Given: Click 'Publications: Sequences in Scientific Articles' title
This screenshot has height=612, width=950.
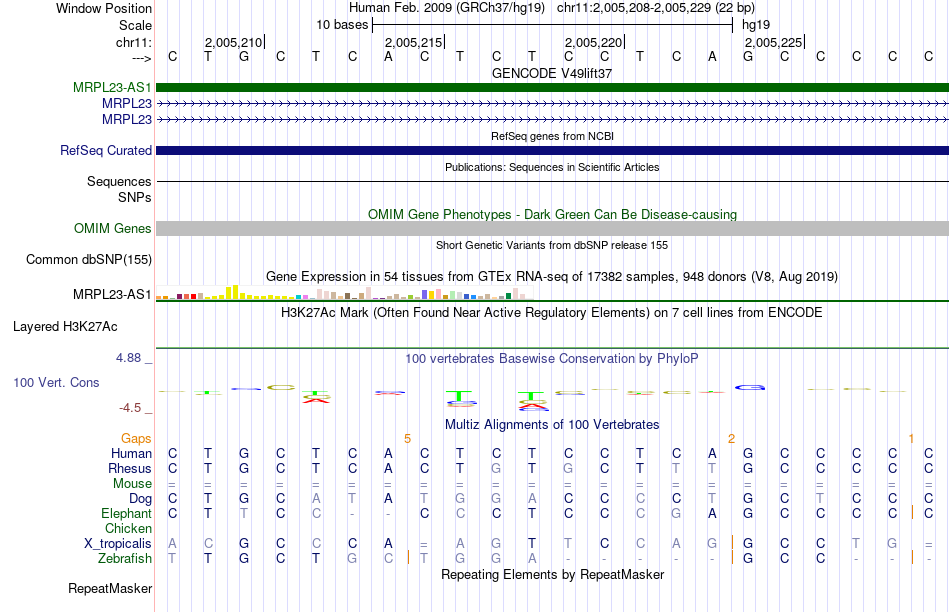Looking at the screenshot, I should click(552, 167).
